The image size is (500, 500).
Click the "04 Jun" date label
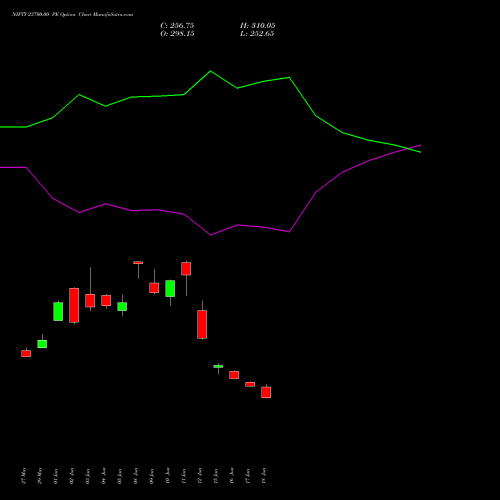click(104, 476)
